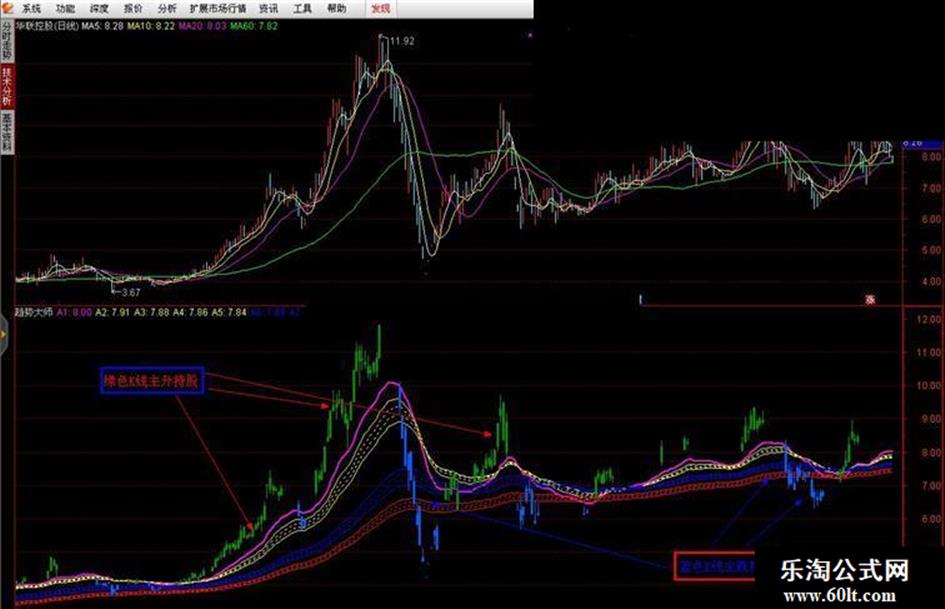Click the A3: 7.88 indicator value

[151, 312]
